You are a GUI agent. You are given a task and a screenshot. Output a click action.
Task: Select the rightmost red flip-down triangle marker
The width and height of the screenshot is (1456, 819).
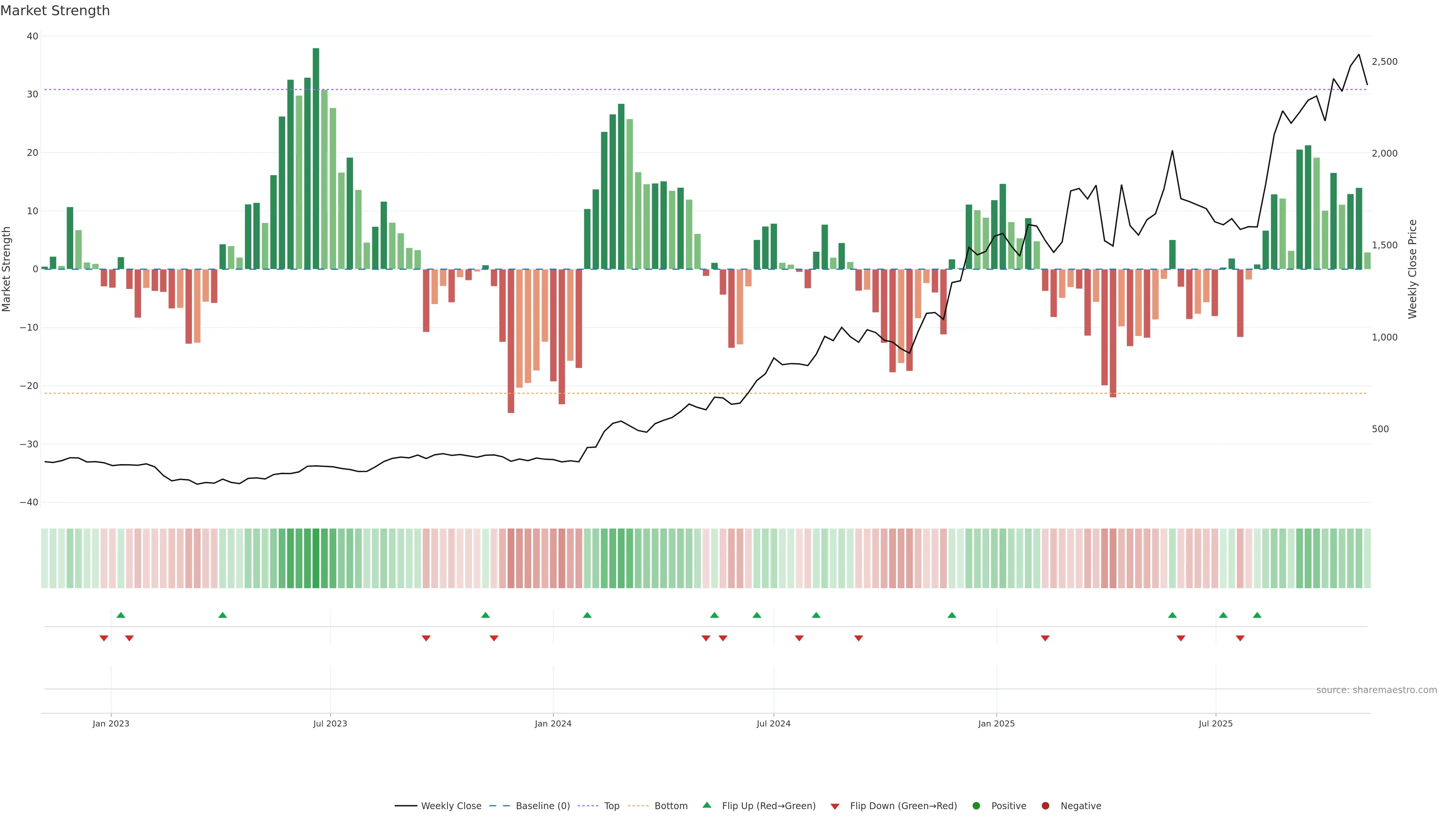click(x=1240, y=638)
